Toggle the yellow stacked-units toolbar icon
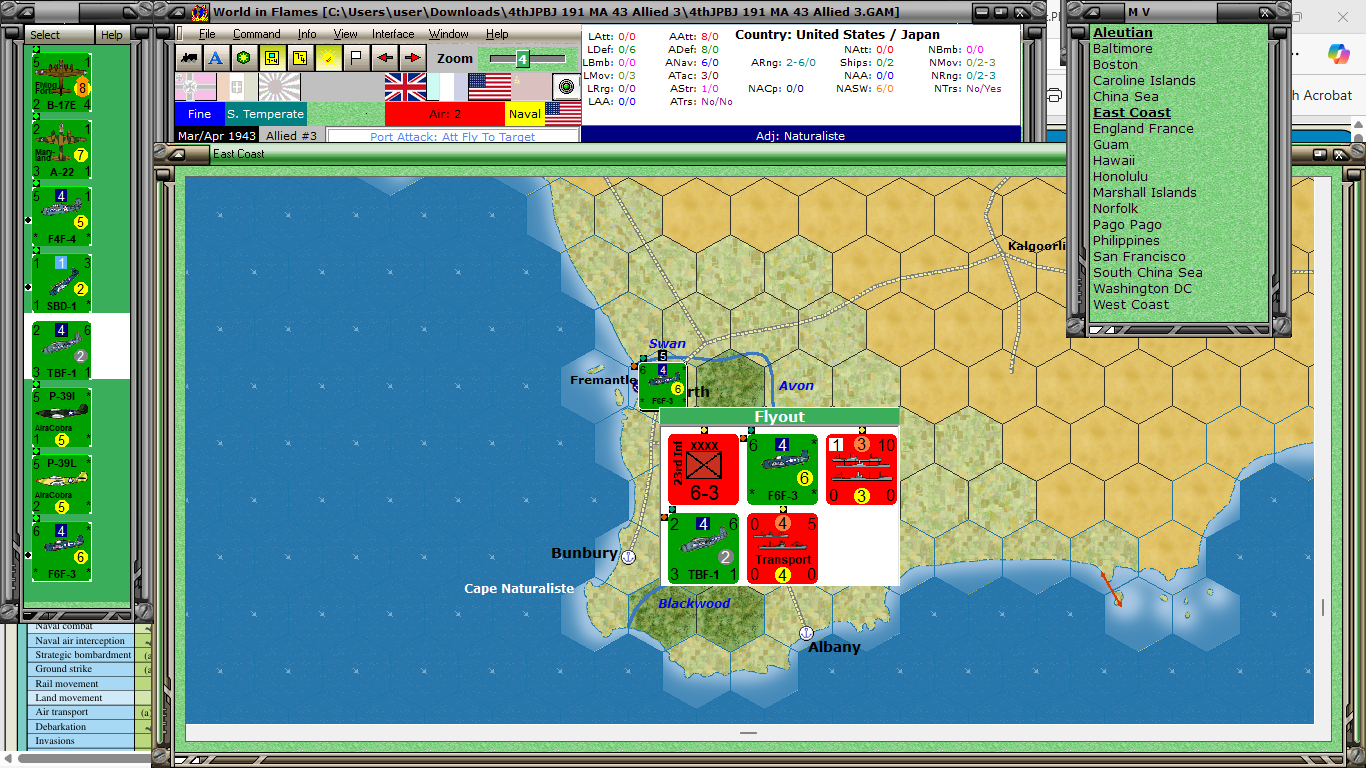 [x=299, y=58]
